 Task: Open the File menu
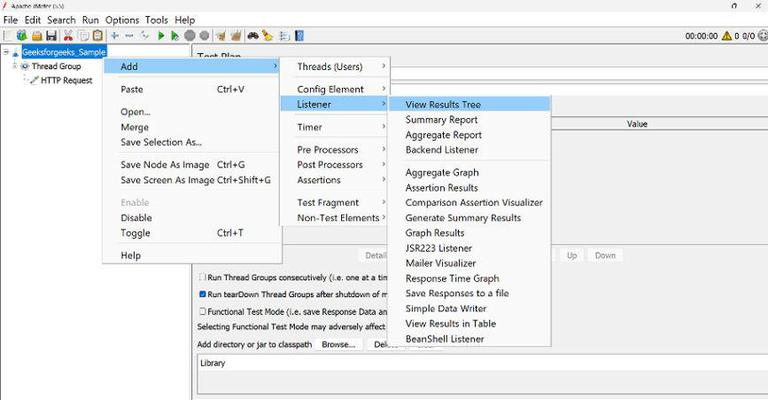[x=10, y=20]
